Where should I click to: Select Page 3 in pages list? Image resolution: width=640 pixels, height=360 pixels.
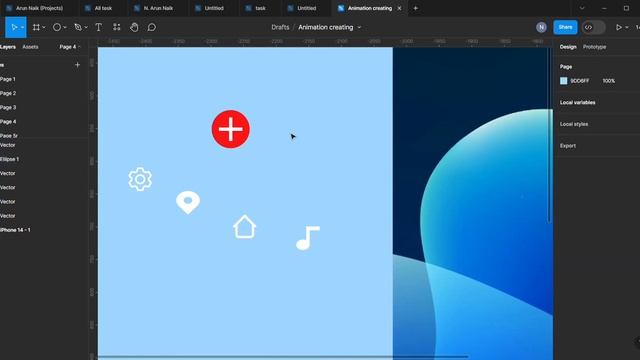click(8, 108)
